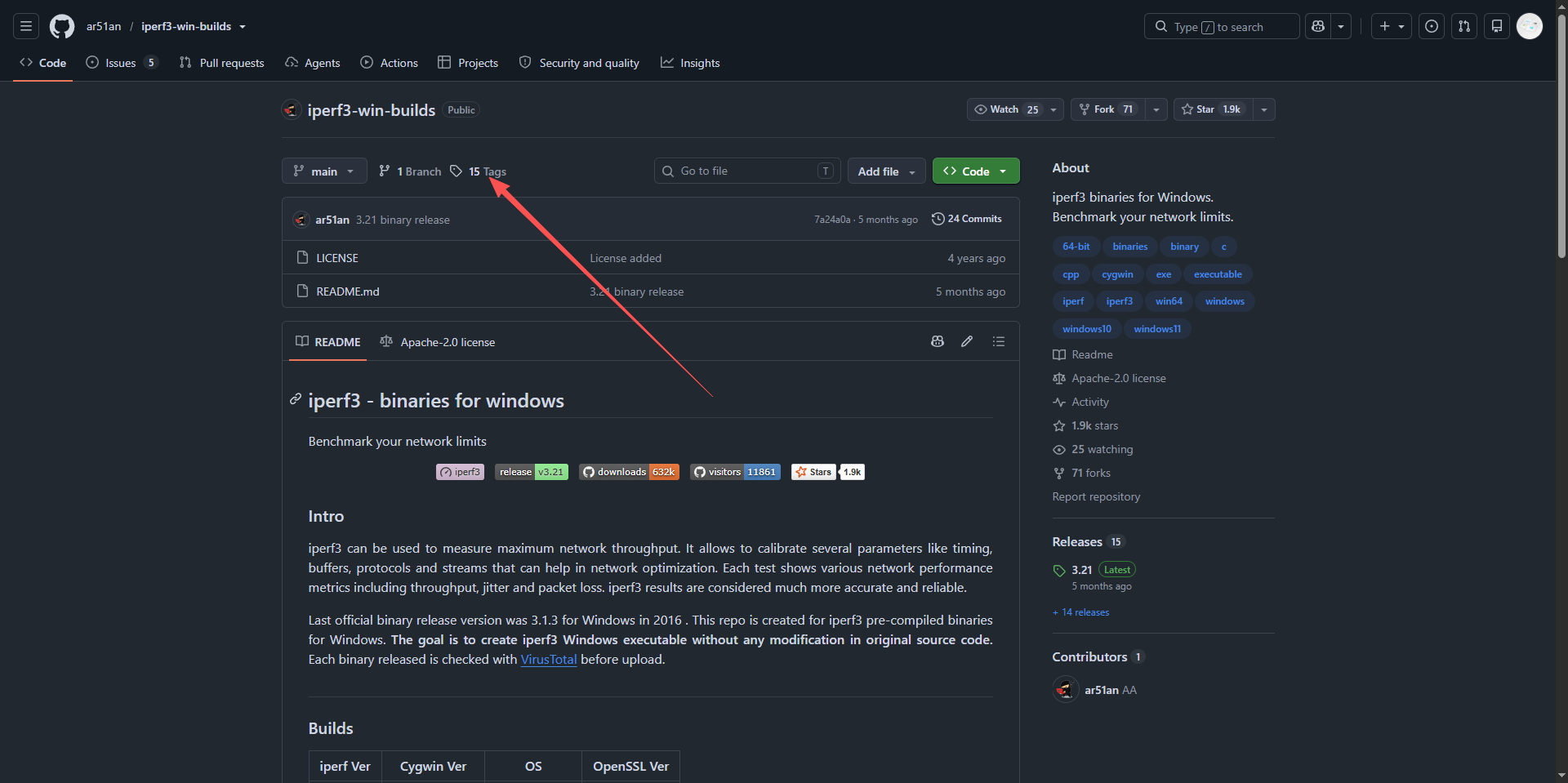This screenshot has width=1568, height=783.
Task: Open the 25 watching link
Action: coord(1093,449)
